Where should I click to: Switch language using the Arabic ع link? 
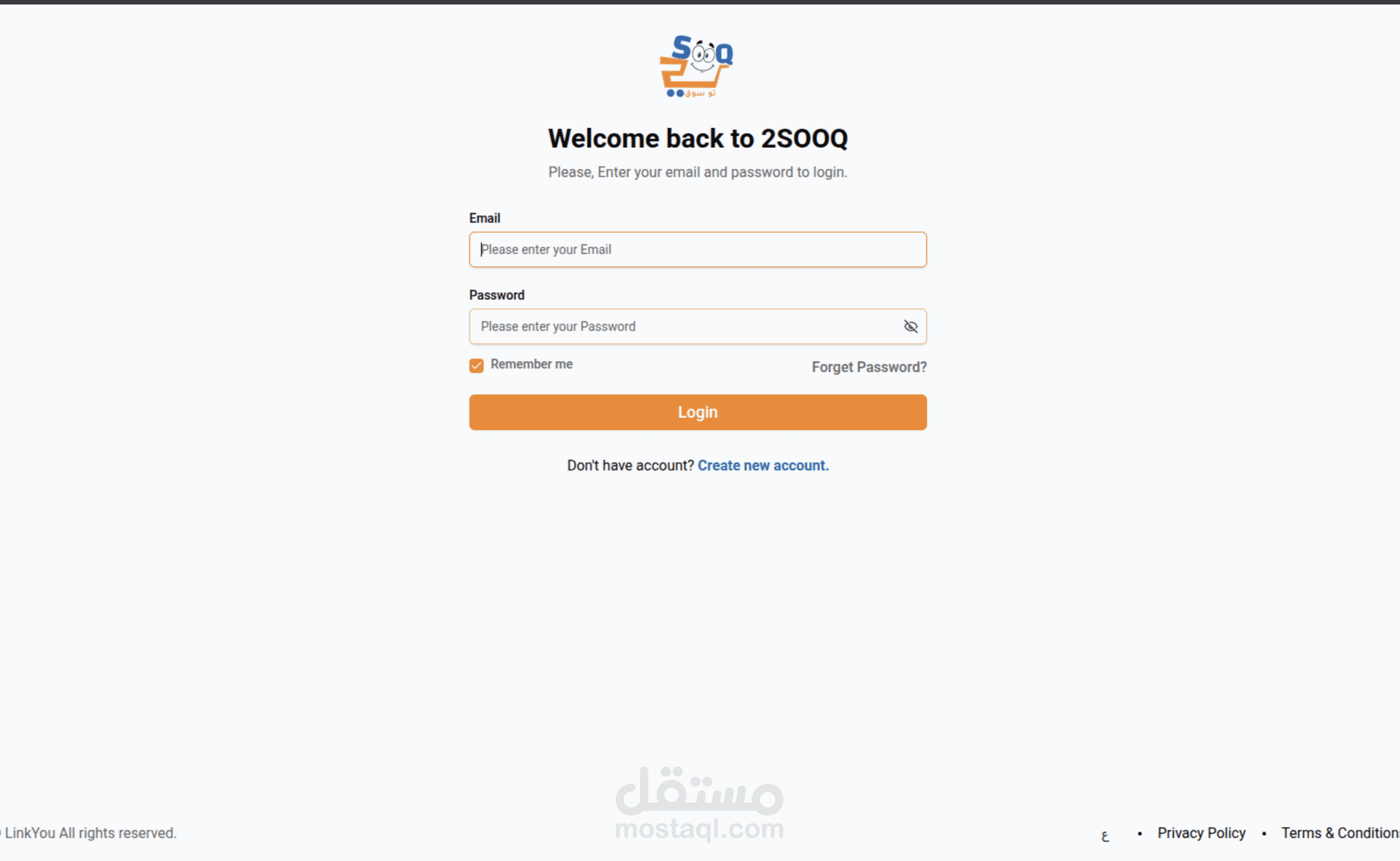click(x=1105, y=835)
